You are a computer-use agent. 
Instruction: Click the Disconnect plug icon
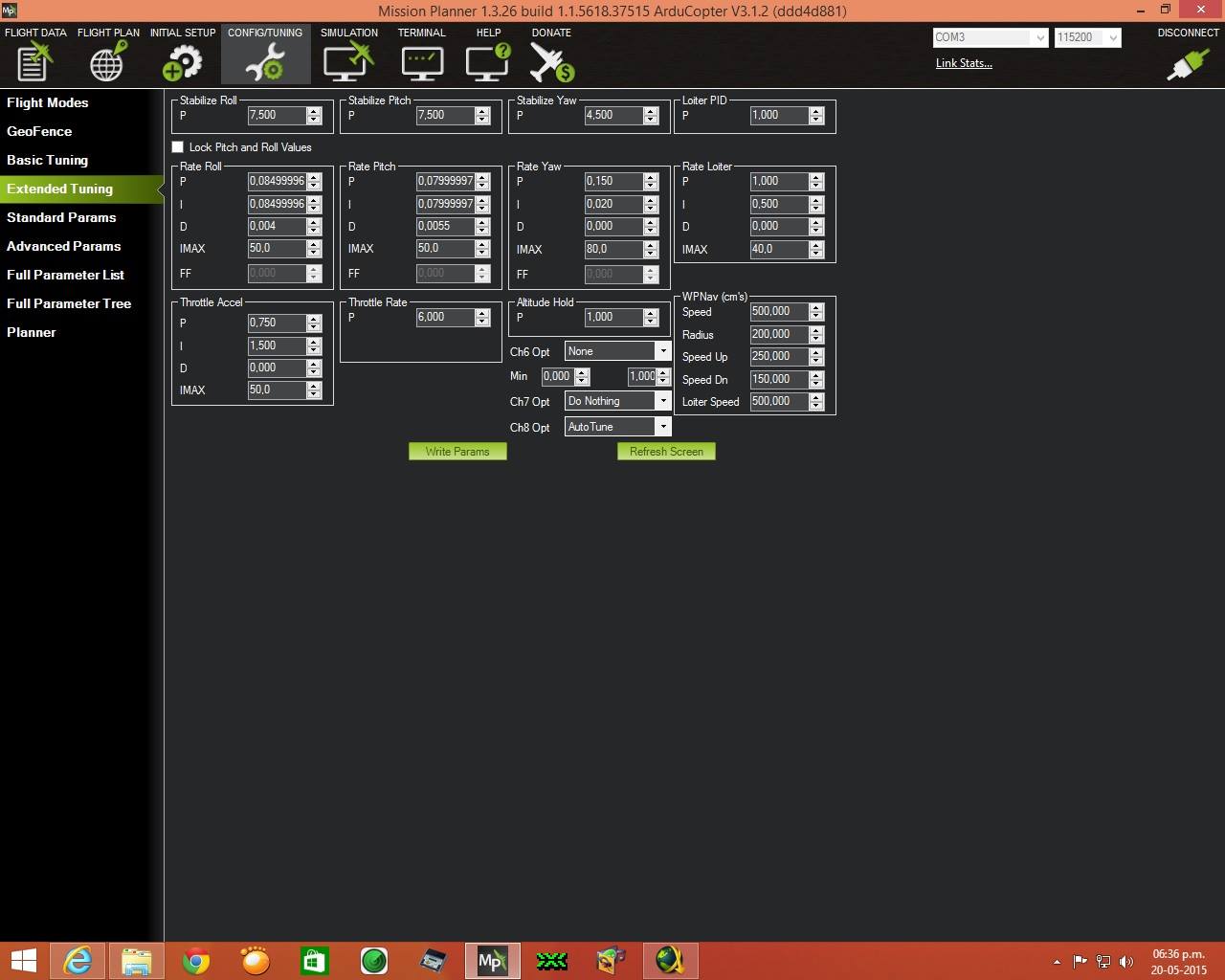(x=1187, y=63)
